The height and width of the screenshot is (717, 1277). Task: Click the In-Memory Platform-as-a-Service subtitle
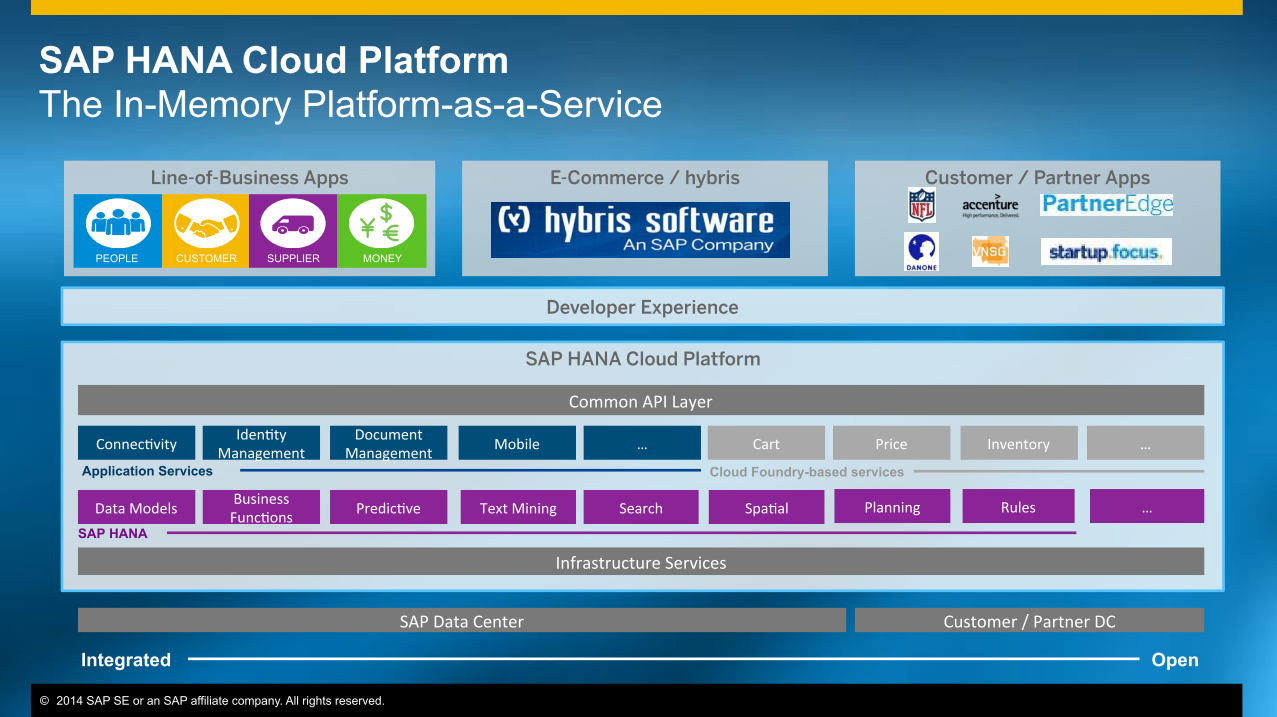[350, 104]
